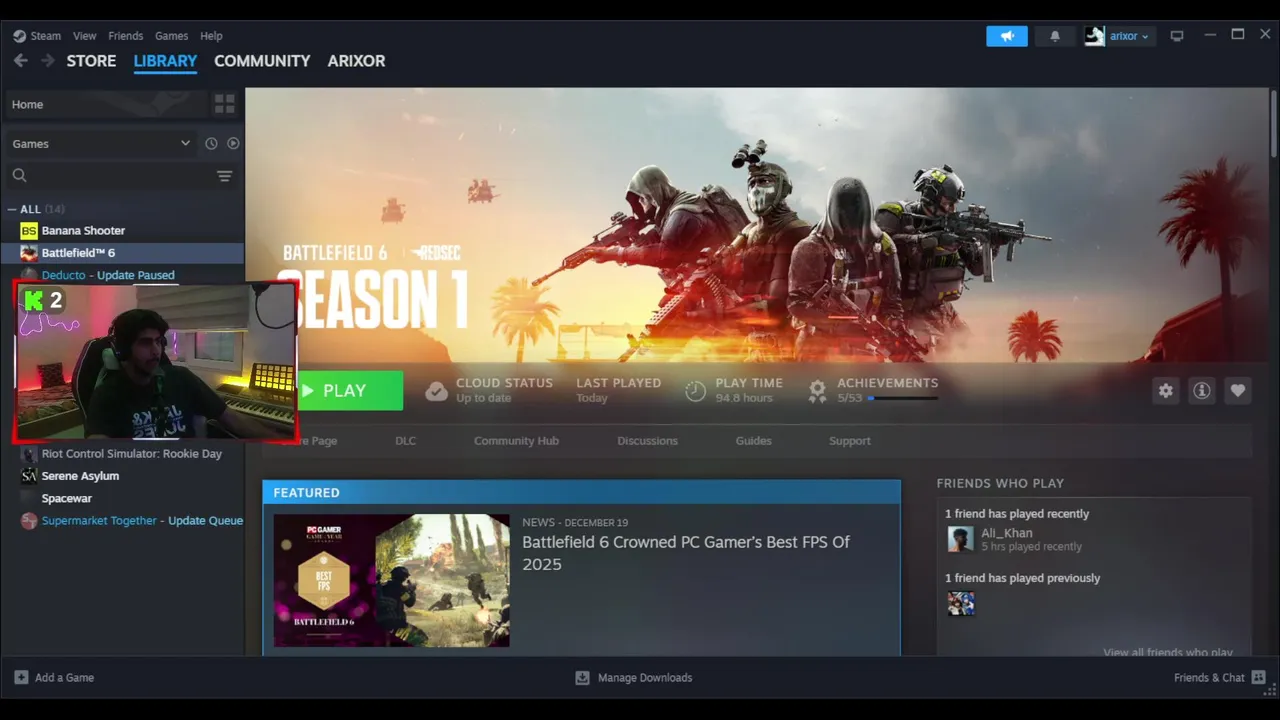Open game settings gear icon
Image resolution: width=1280 pixels, height=720 pixels.
click(1166, 391)
